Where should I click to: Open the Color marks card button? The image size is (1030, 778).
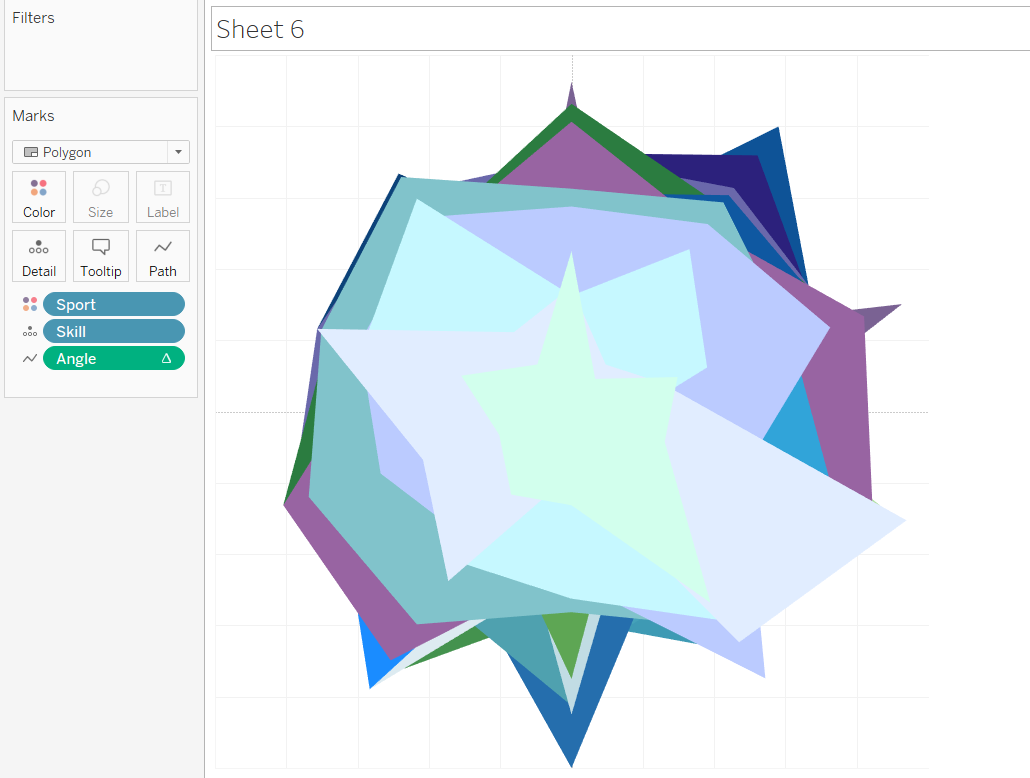pyautogui.click(x=39, y=197)
